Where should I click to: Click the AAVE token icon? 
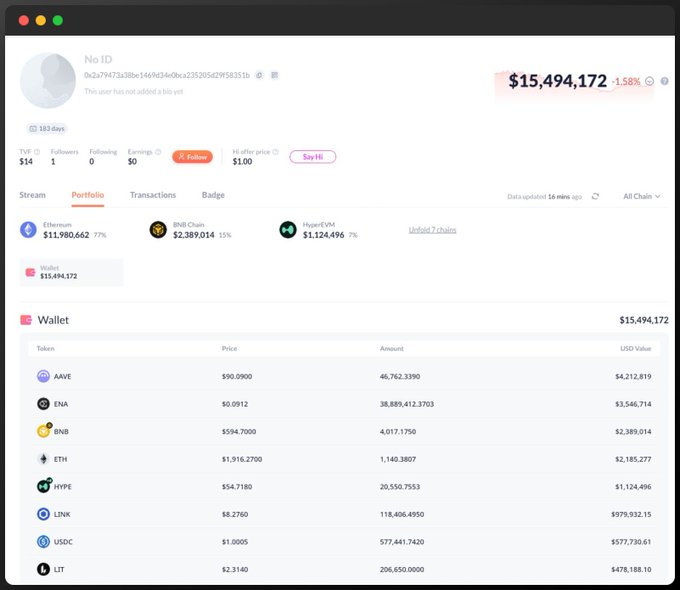[43, 376]
